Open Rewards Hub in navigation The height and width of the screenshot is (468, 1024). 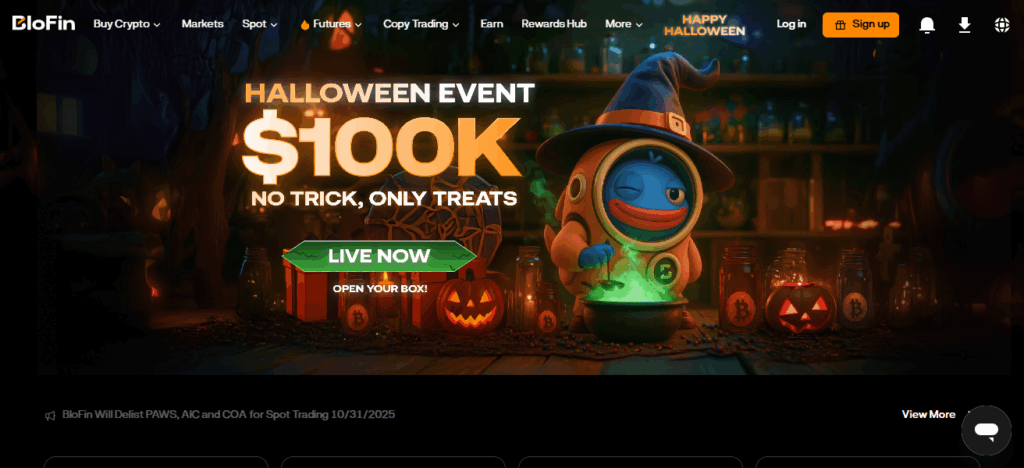pos(554,24)
